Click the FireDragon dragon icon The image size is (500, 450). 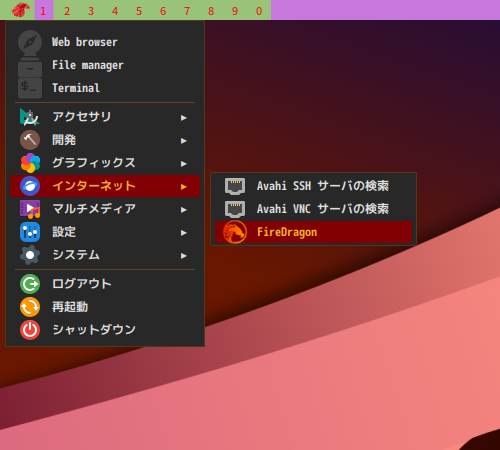[235, 232]
